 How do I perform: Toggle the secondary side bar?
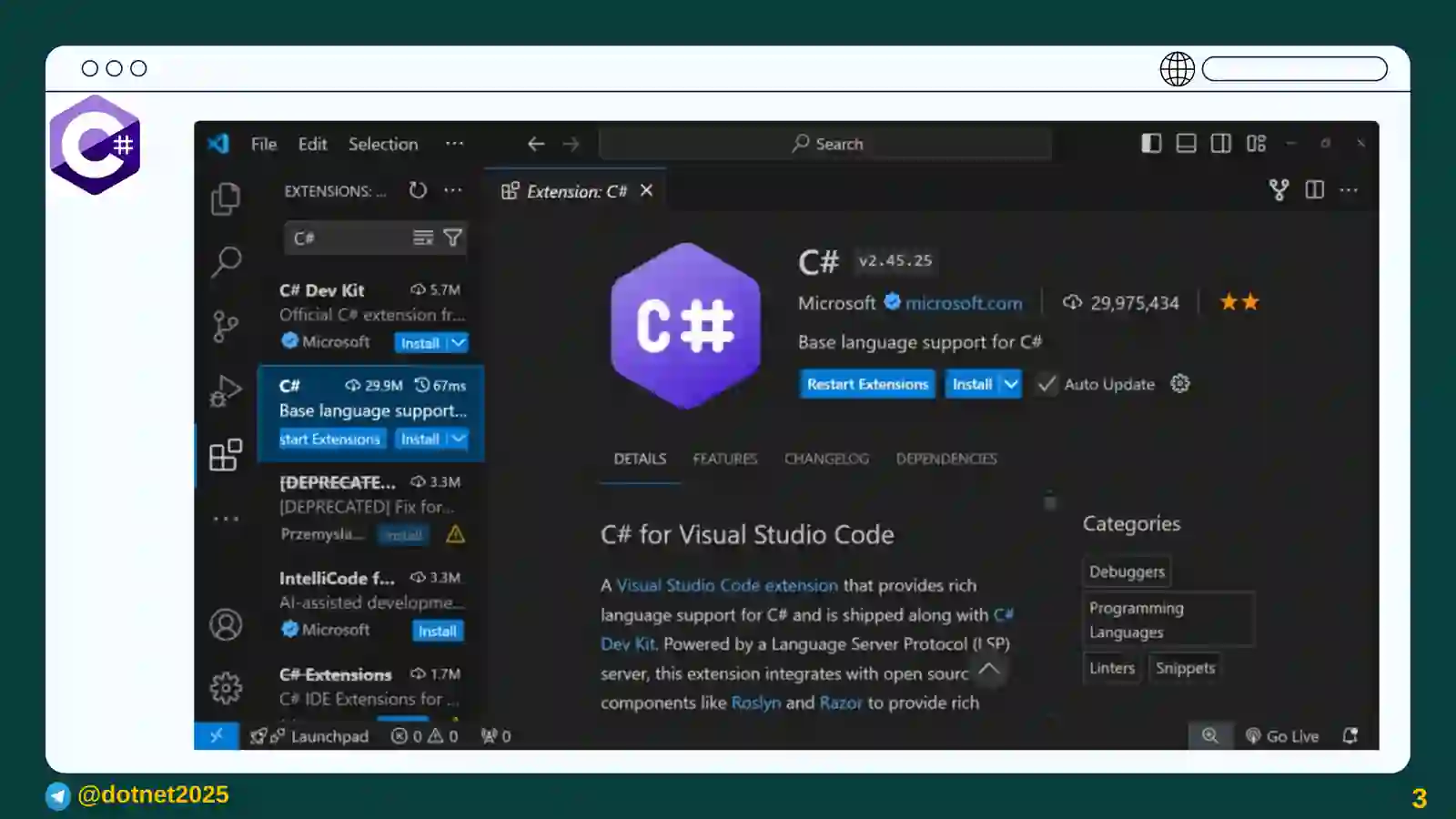pyautogui.click(x=1221, y=143)
